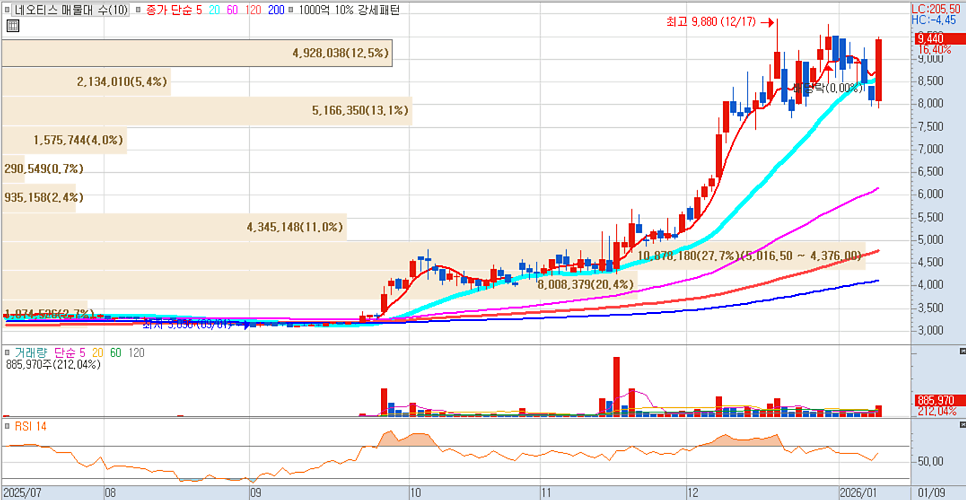Screen dimensions: 966x500
Task: Click the 885,970주(212.04%) volume readout
Action: click(54, 364)
